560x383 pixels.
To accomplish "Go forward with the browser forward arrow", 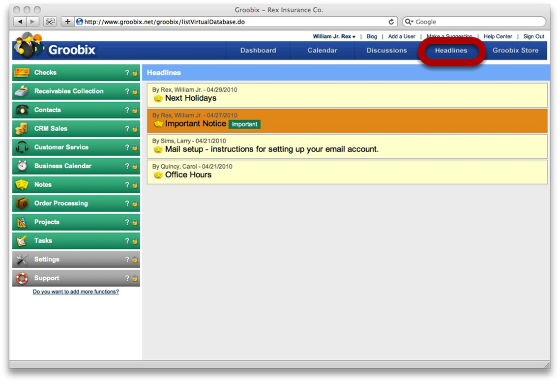I will click(32, 22).
